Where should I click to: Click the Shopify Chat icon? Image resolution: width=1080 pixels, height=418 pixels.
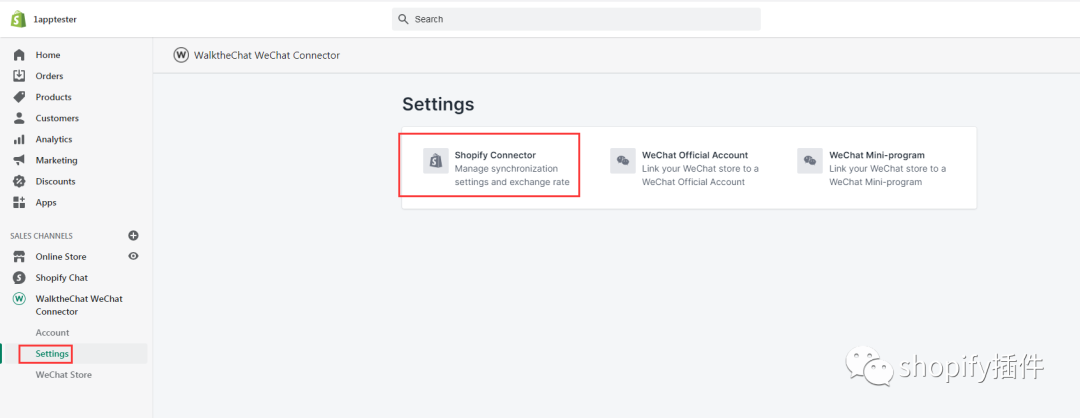click(19, 278)
